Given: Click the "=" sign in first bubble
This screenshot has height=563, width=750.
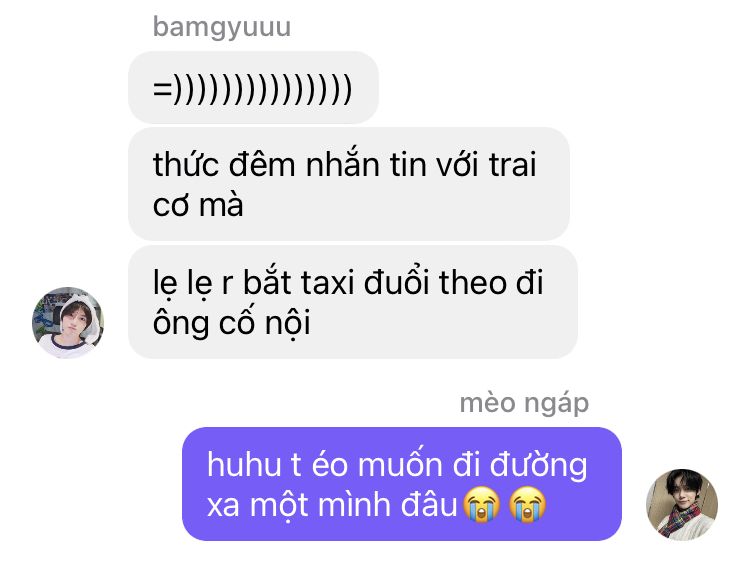Looking at the screenshot, I should pyautogui.click(x=162, y=89).
